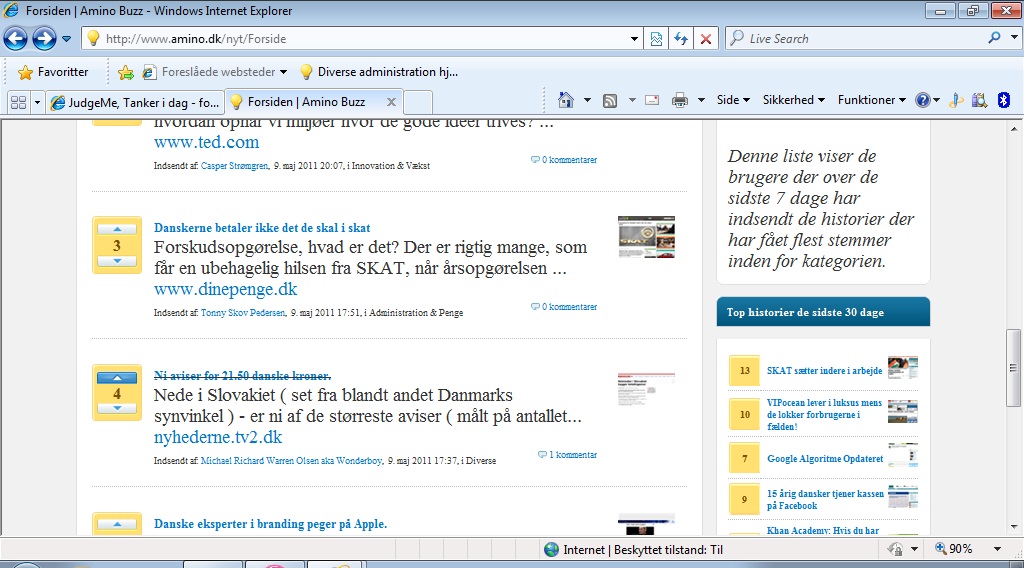Viewport: 1024px width, 568px height.
Task: Click the SKAT story thumbnail image
Action: point(647,237)
